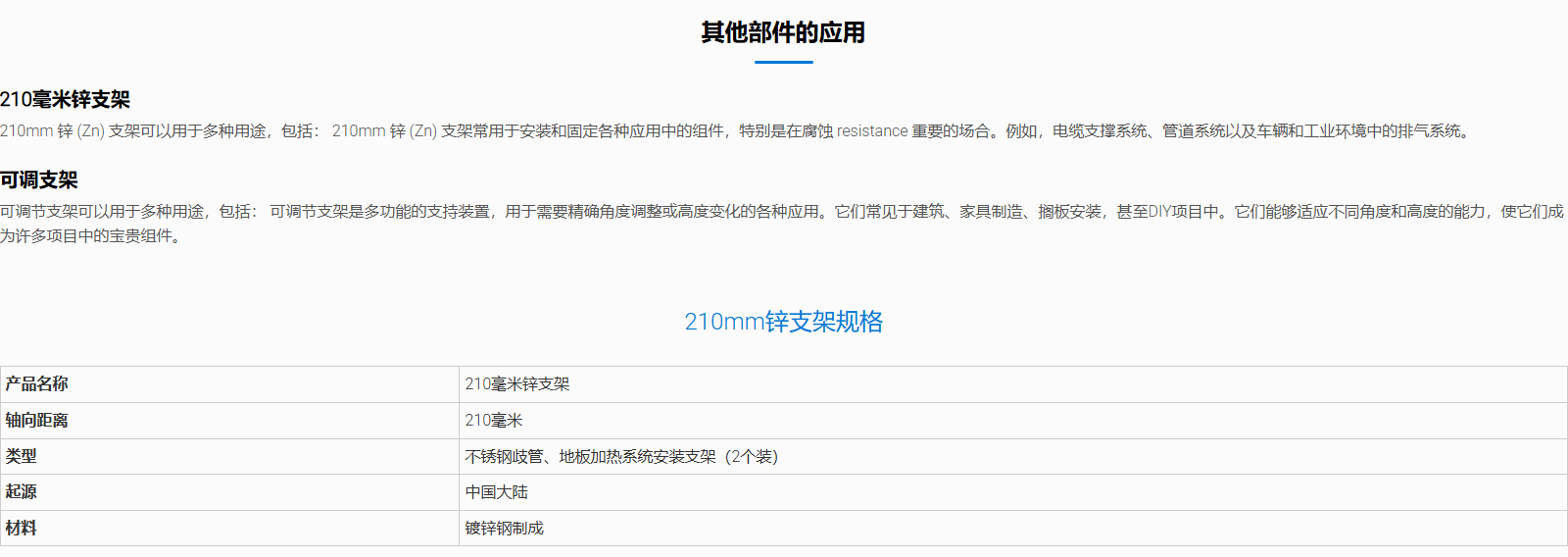This screenshot has width=1568, height=557.
Task: Click the blue underline below the main heading
Action: (783, 62)
